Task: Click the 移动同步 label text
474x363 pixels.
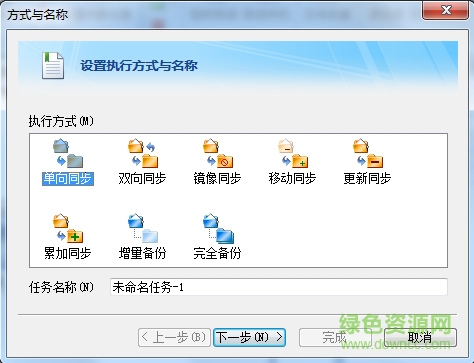Action: tap(292, 179)
